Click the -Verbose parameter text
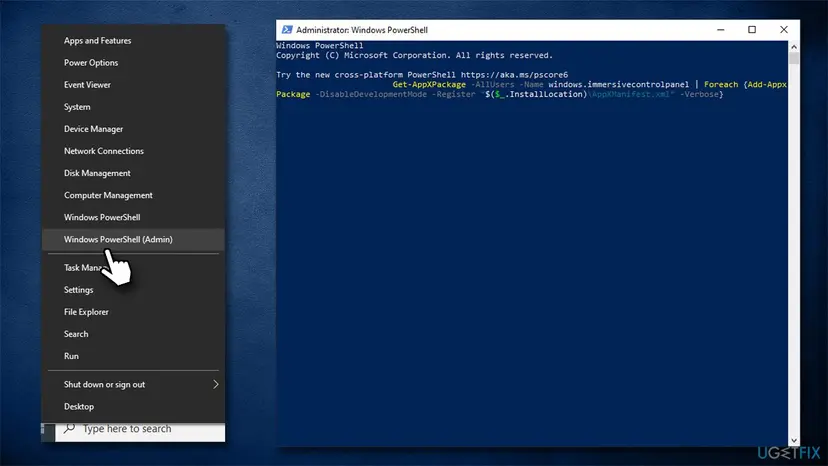 [699, 94]
